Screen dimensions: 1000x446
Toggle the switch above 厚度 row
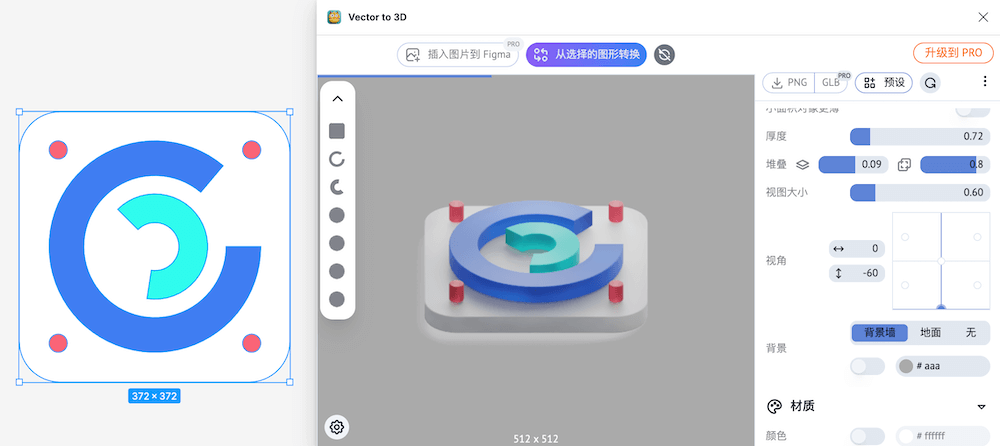[x=972, y=110]
